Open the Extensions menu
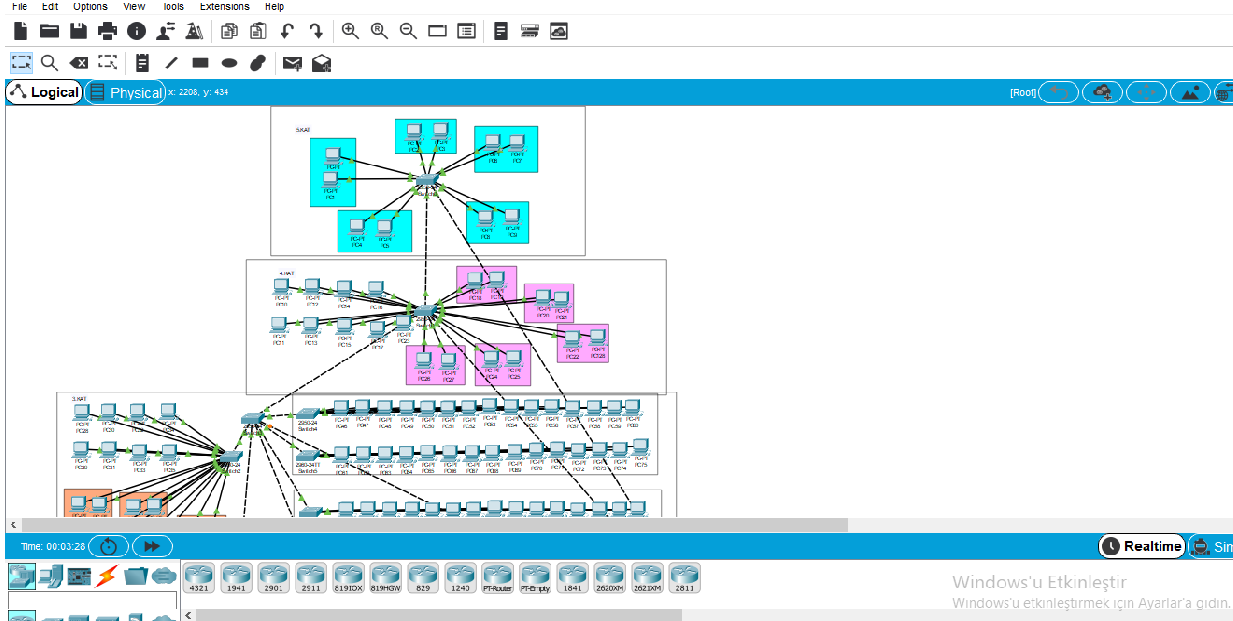 (224, 6)
